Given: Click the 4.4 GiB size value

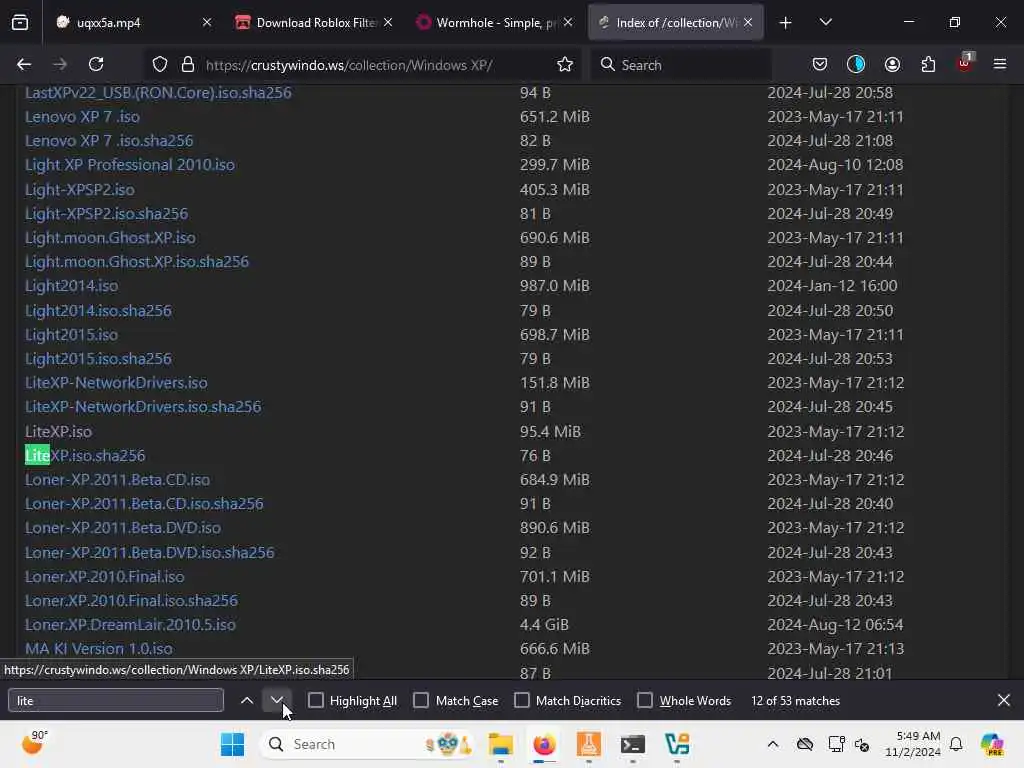Looking at the screenshot, I should click(544, 624).
